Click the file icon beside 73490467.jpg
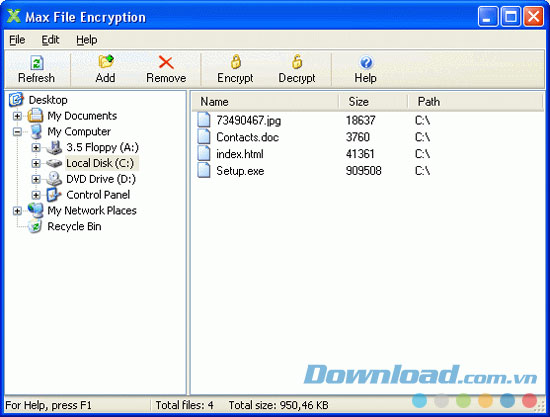 (204, 120)
